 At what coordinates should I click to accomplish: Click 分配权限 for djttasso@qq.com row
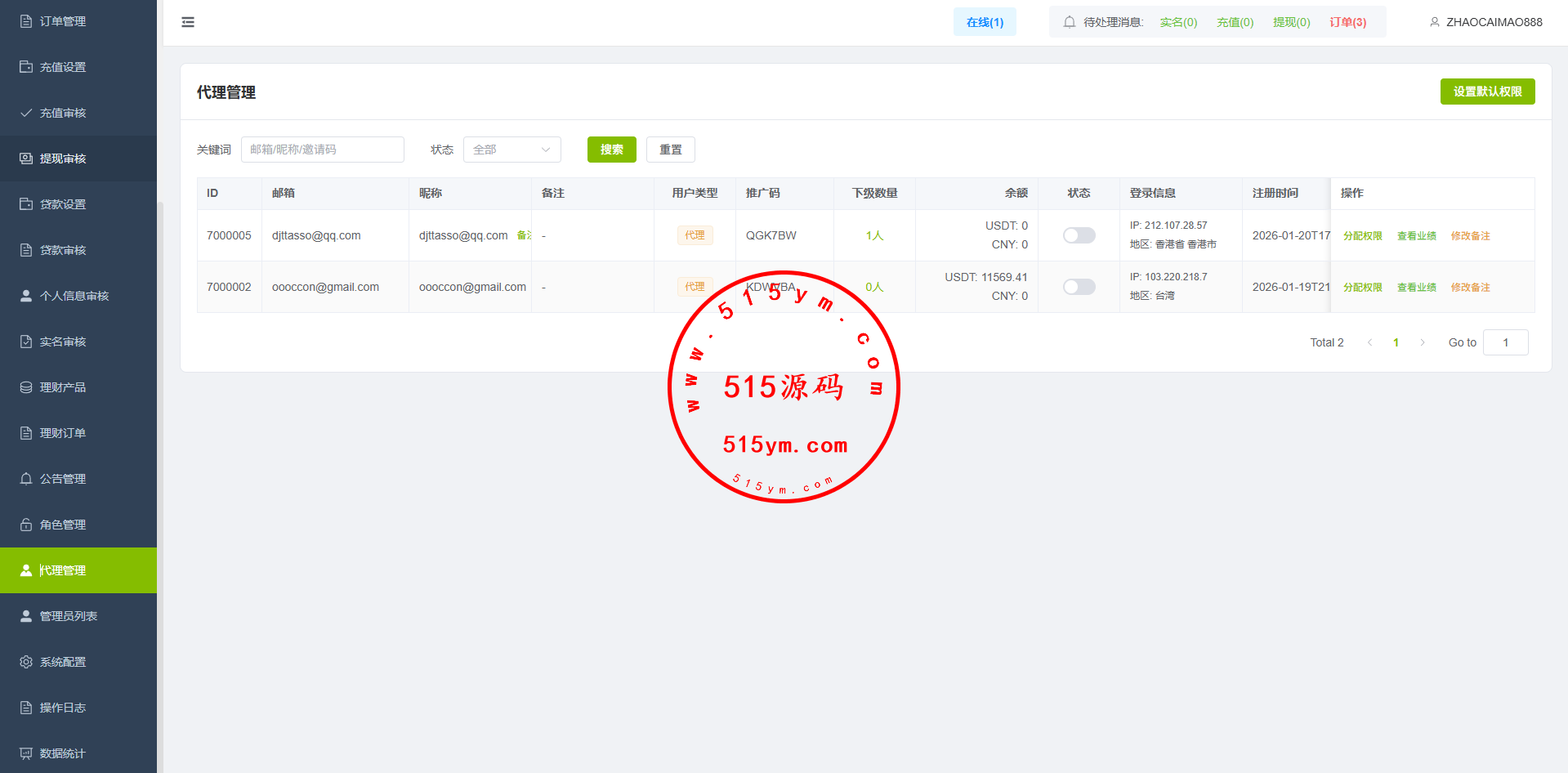pos(1363,235)
